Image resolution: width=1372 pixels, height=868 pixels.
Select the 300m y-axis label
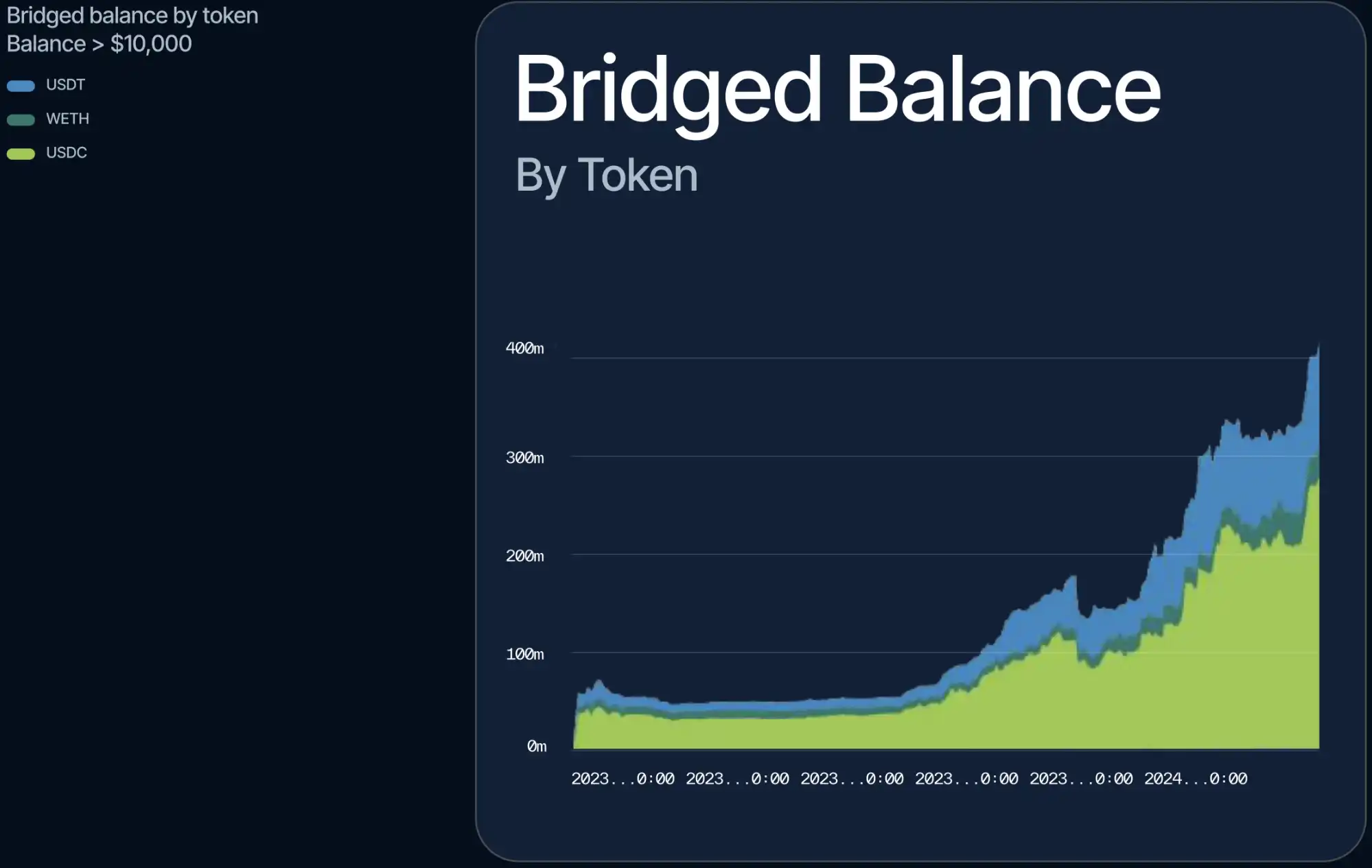click(x=524, y=458)
